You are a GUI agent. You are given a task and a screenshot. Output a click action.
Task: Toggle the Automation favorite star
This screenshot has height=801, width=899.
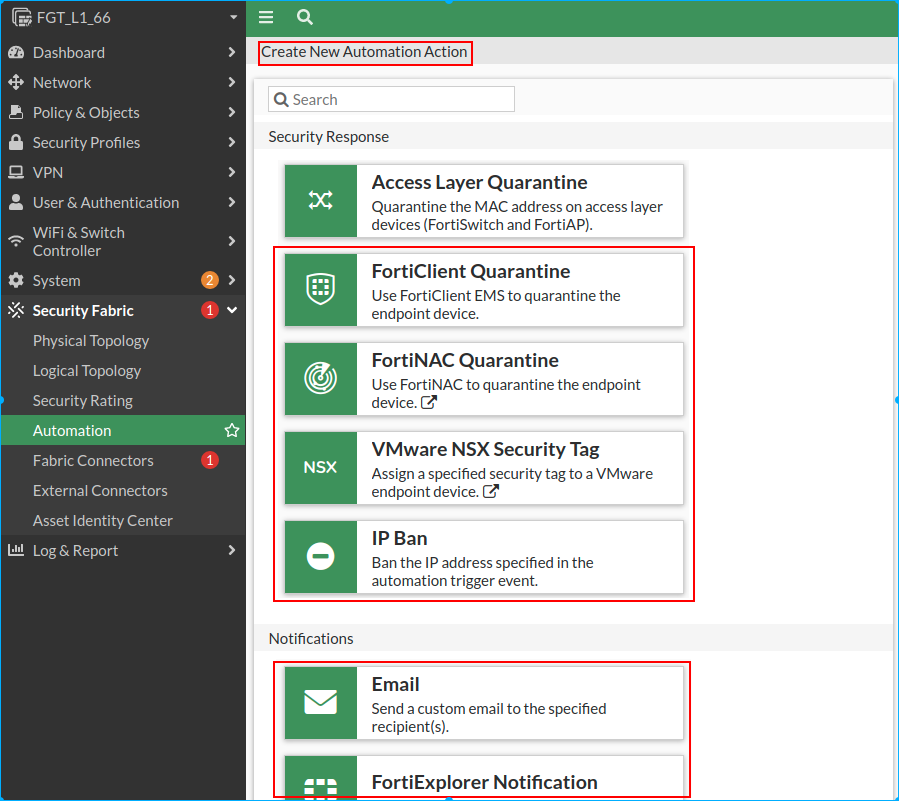click(232, 431)
